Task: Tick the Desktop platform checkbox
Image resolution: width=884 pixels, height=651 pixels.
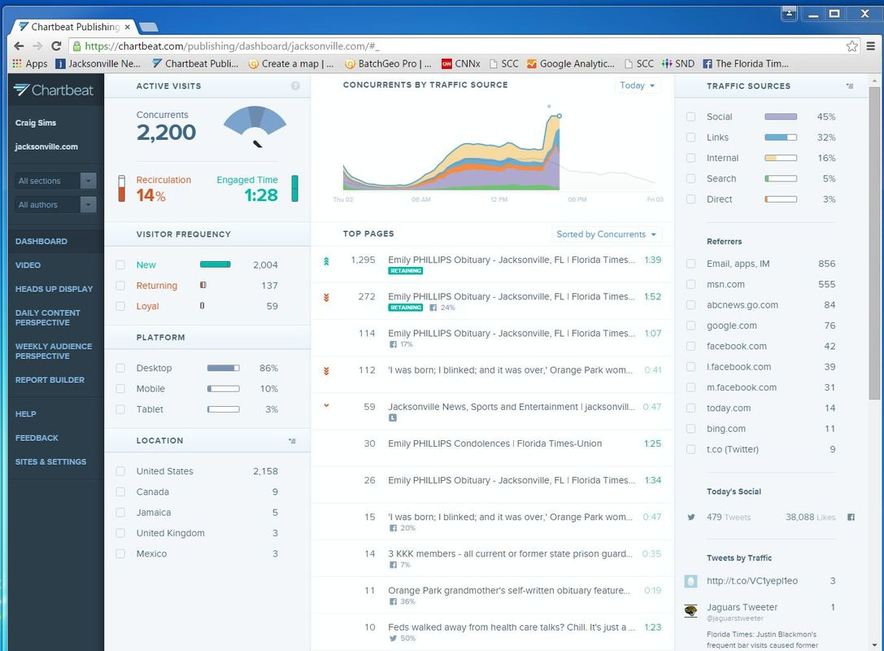Action: click(x=120, y=368)
